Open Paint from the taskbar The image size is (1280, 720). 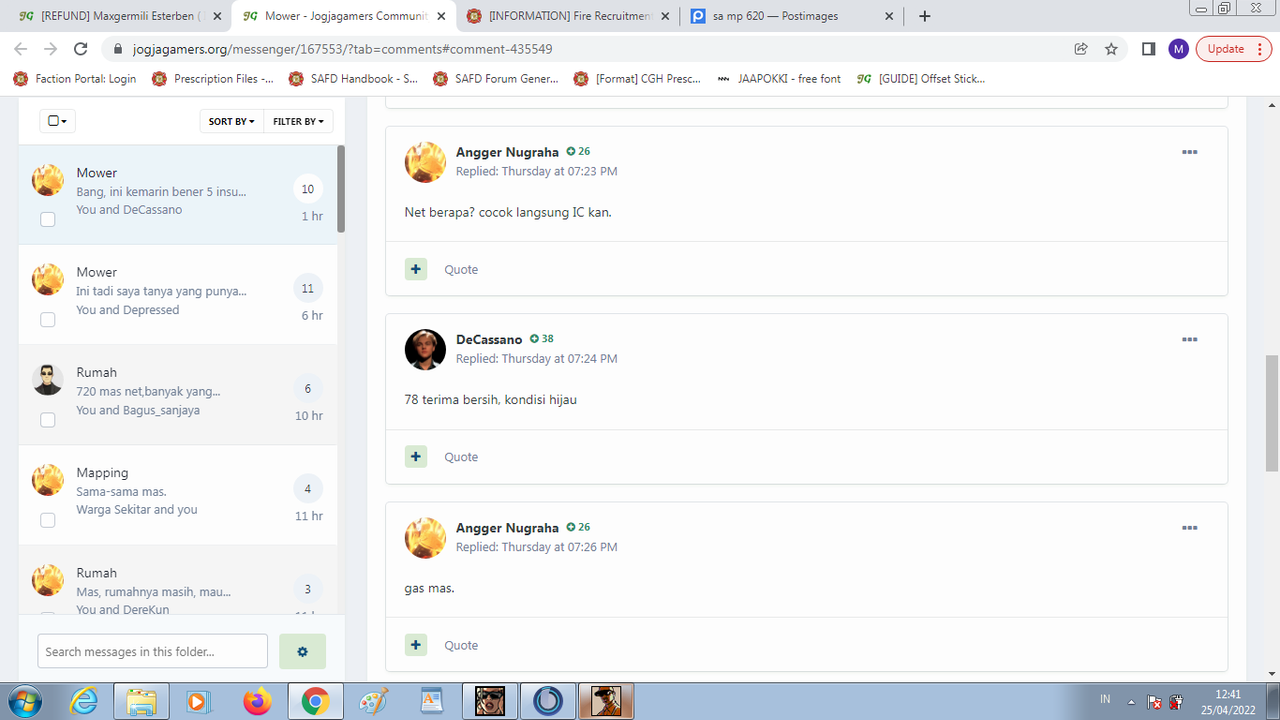point(373,701)
